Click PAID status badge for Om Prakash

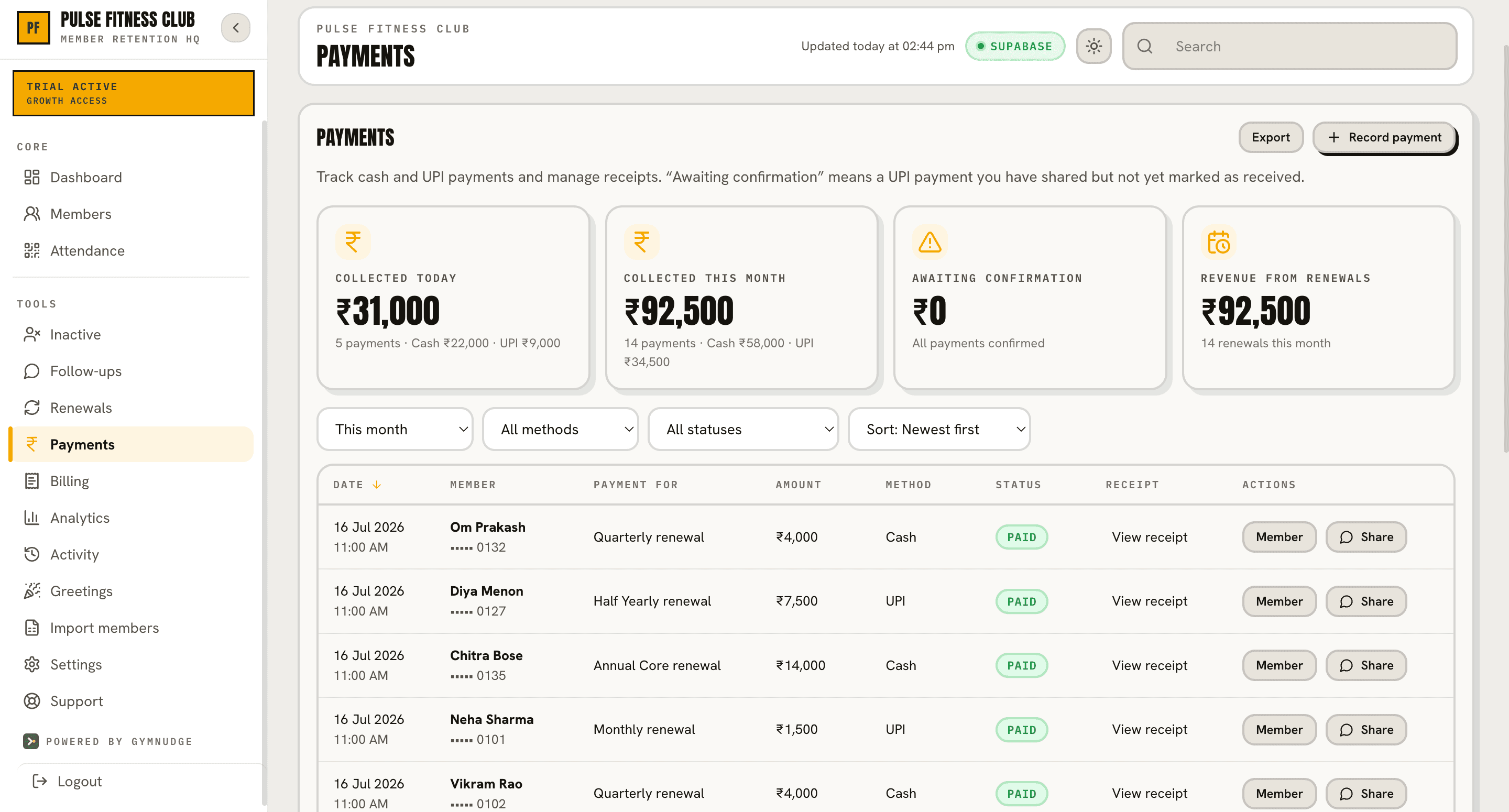(1022, 537)
